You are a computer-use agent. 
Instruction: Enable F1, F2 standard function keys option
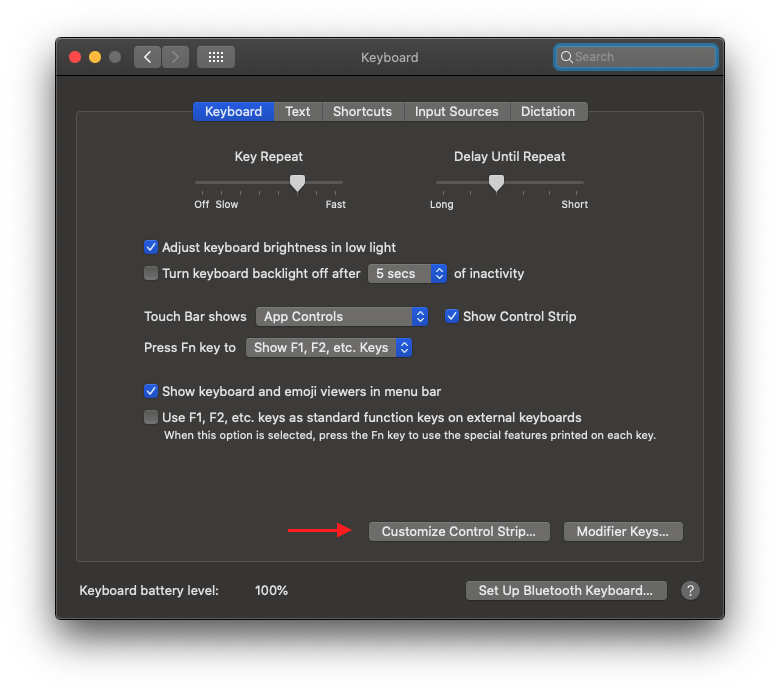pos(151,417)
